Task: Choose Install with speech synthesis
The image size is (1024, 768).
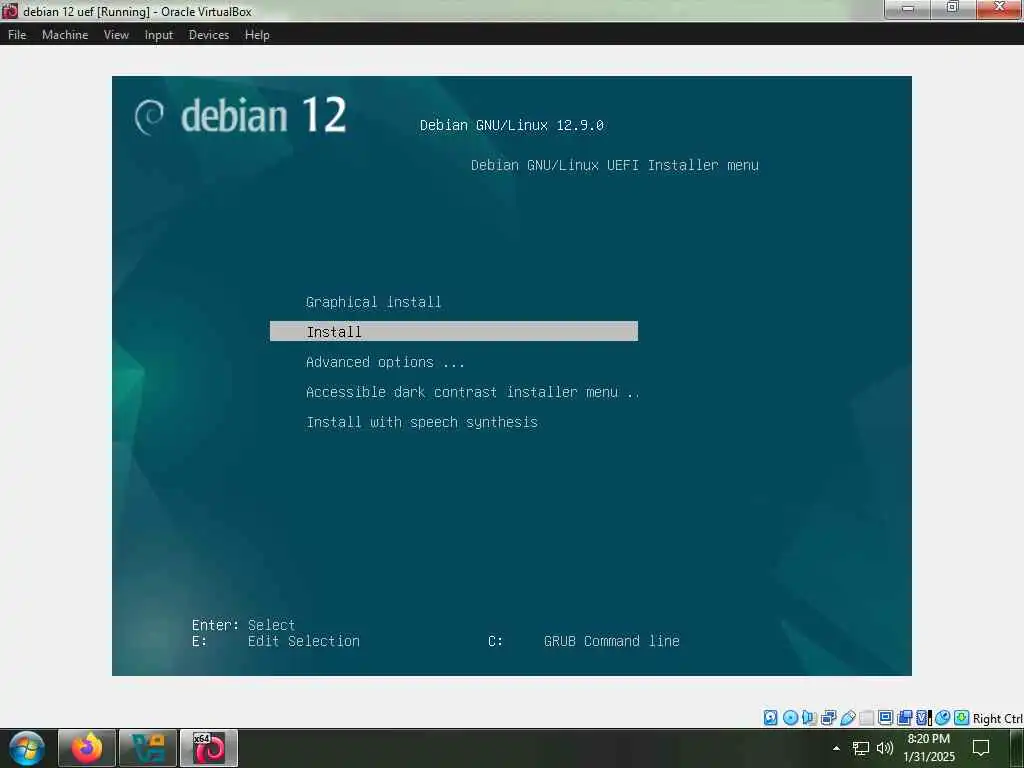Action: click(422, 422)
